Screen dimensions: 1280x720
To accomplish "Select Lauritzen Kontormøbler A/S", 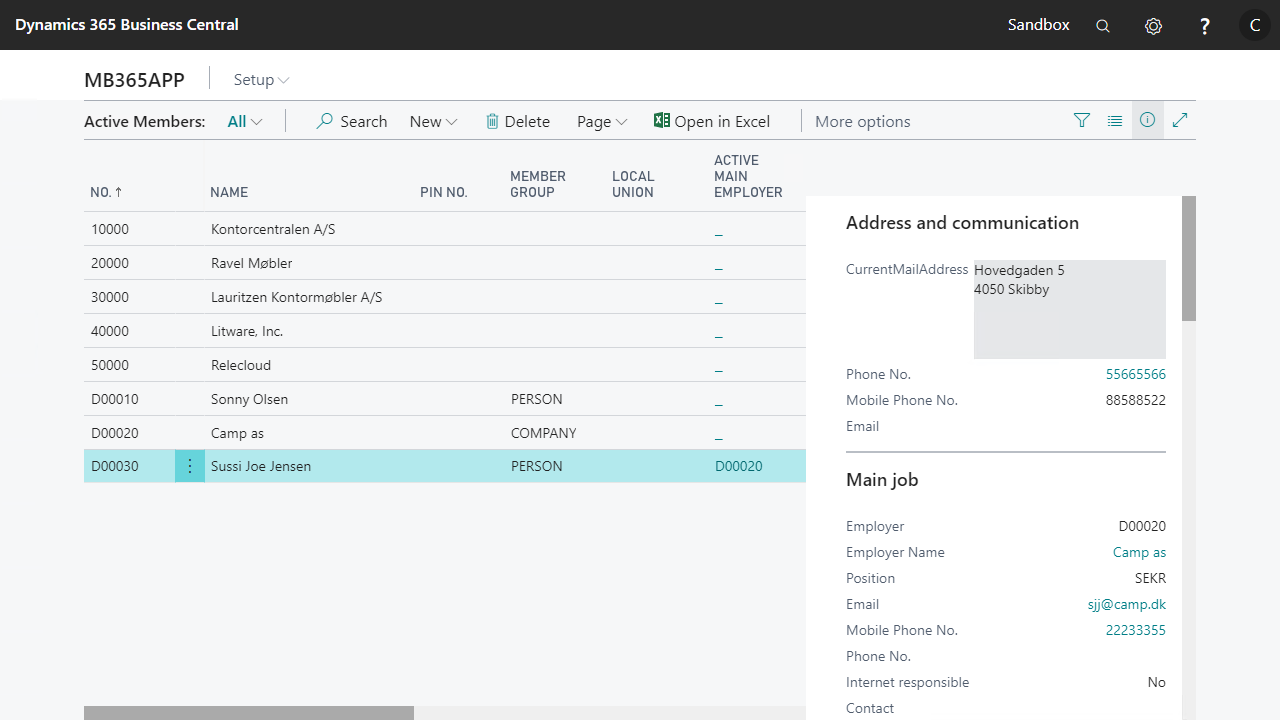I will point(297,297).
